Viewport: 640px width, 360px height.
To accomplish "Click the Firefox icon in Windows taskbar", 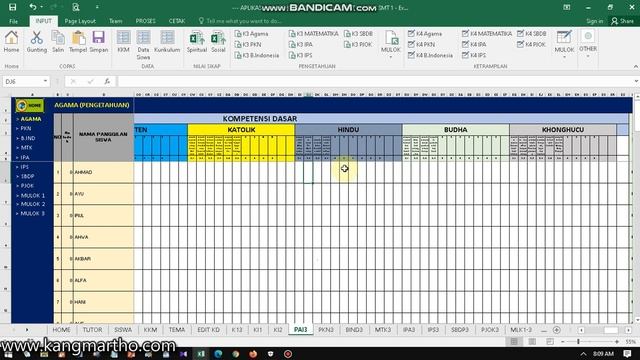I will pos(253,354).
